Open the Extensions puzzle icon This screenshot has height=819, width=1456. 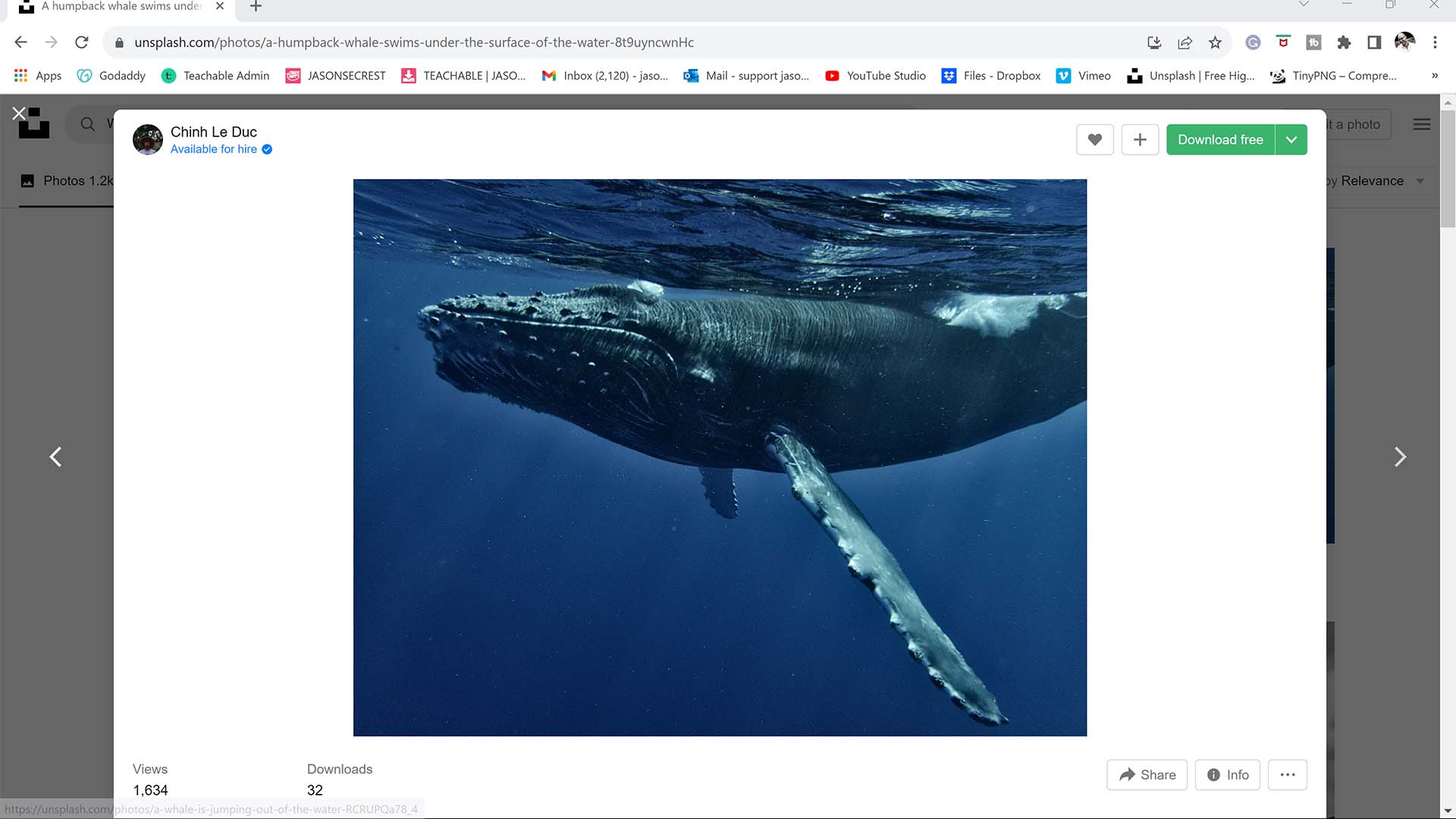(x=1344, y=42)
